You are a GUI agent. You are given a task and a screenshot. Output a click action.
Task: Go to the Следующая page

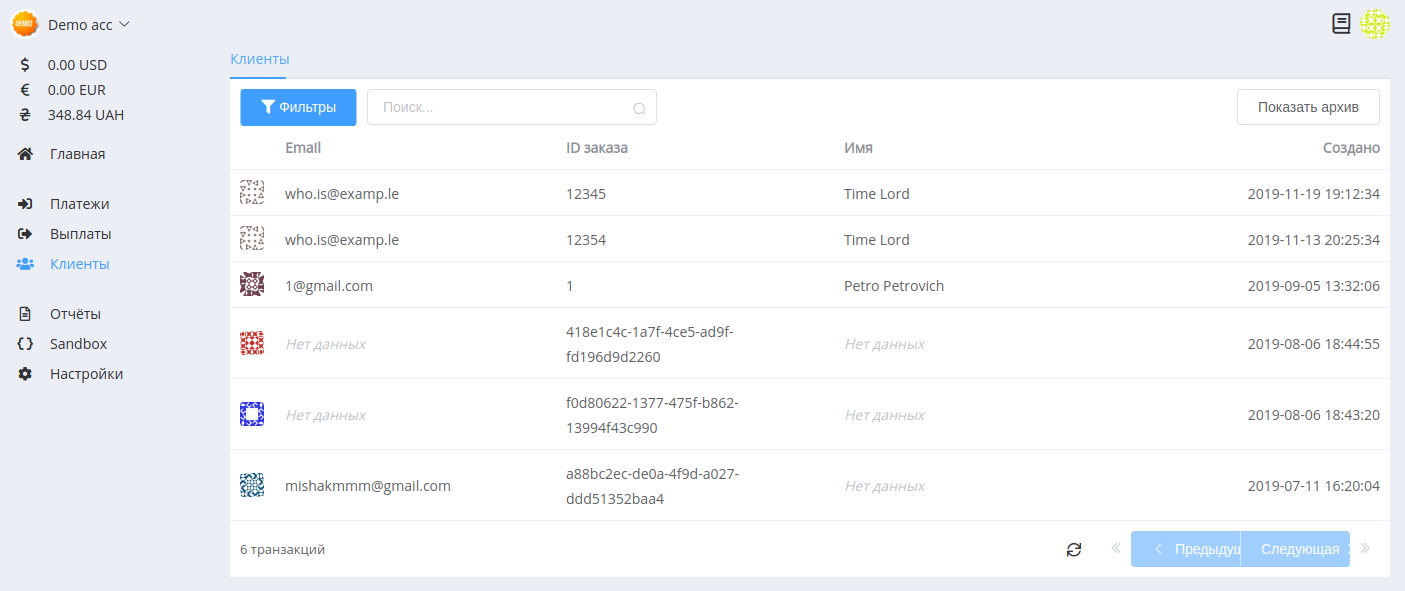pyautogui.click(x=1296, y=549)
